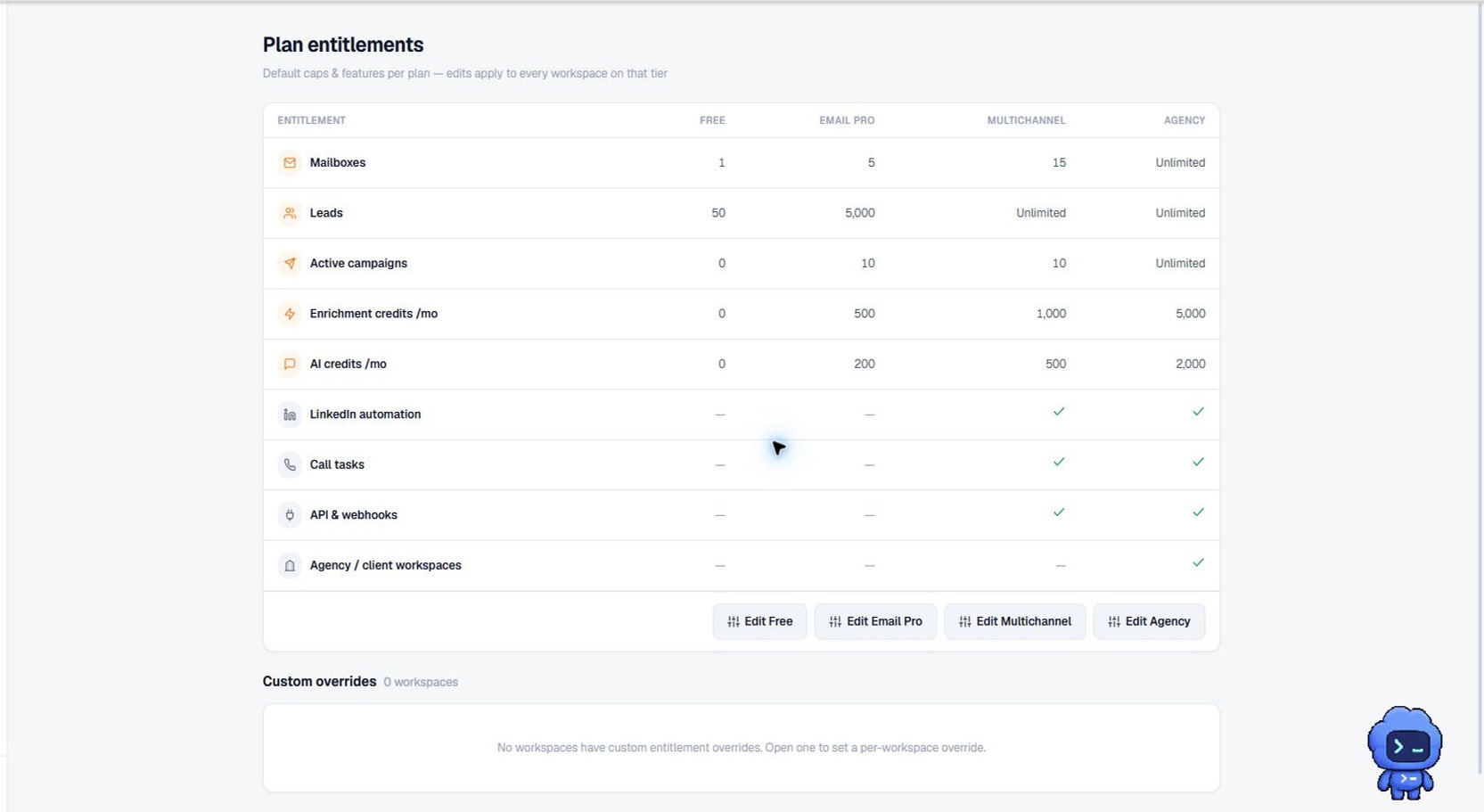The image size is (1484, 812).
Task: Click the Agency checkmark for Call tasks
Action: pos(1198,462)
